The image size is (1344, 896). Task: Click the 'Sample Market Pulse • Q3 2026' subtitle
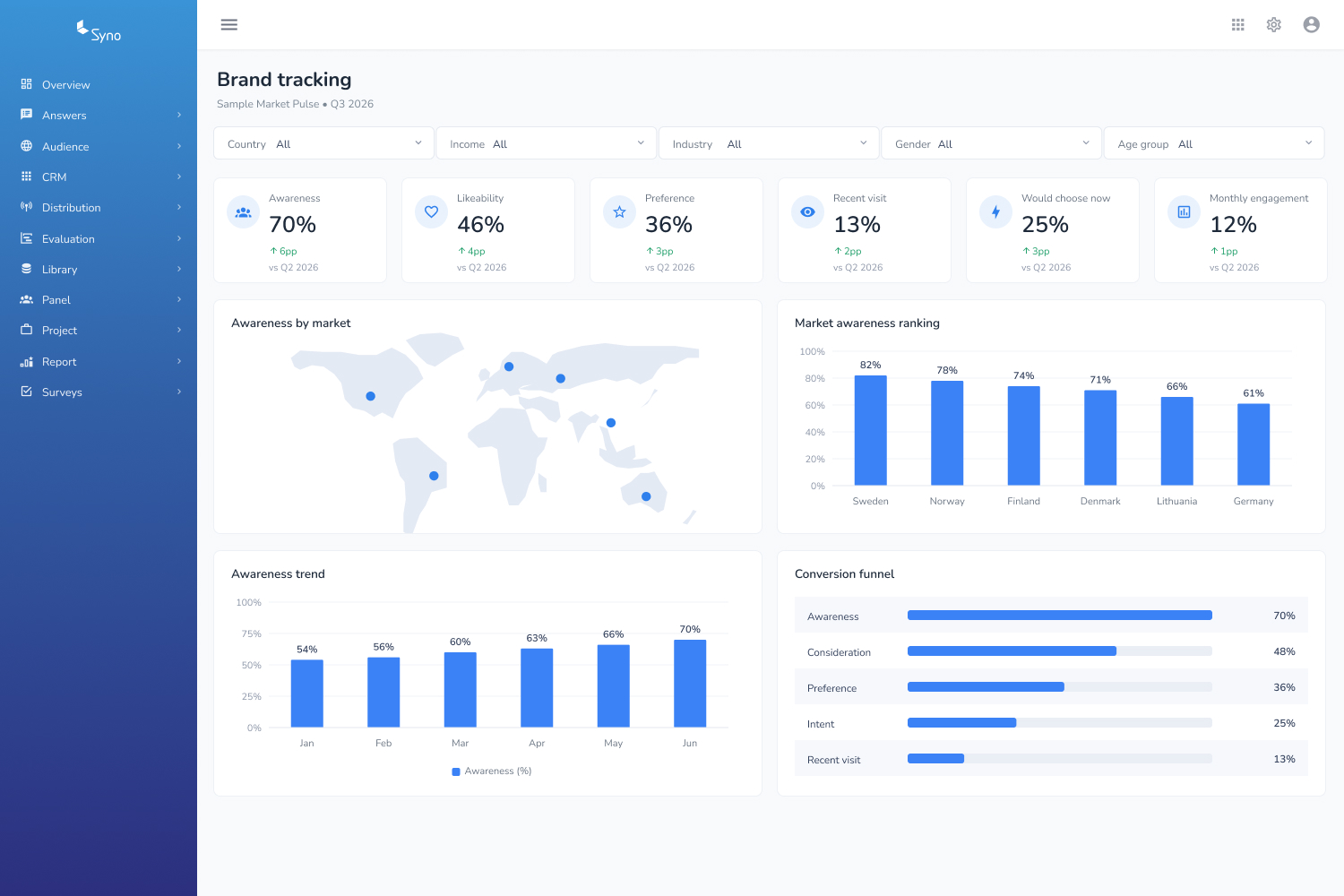(295, 104)
